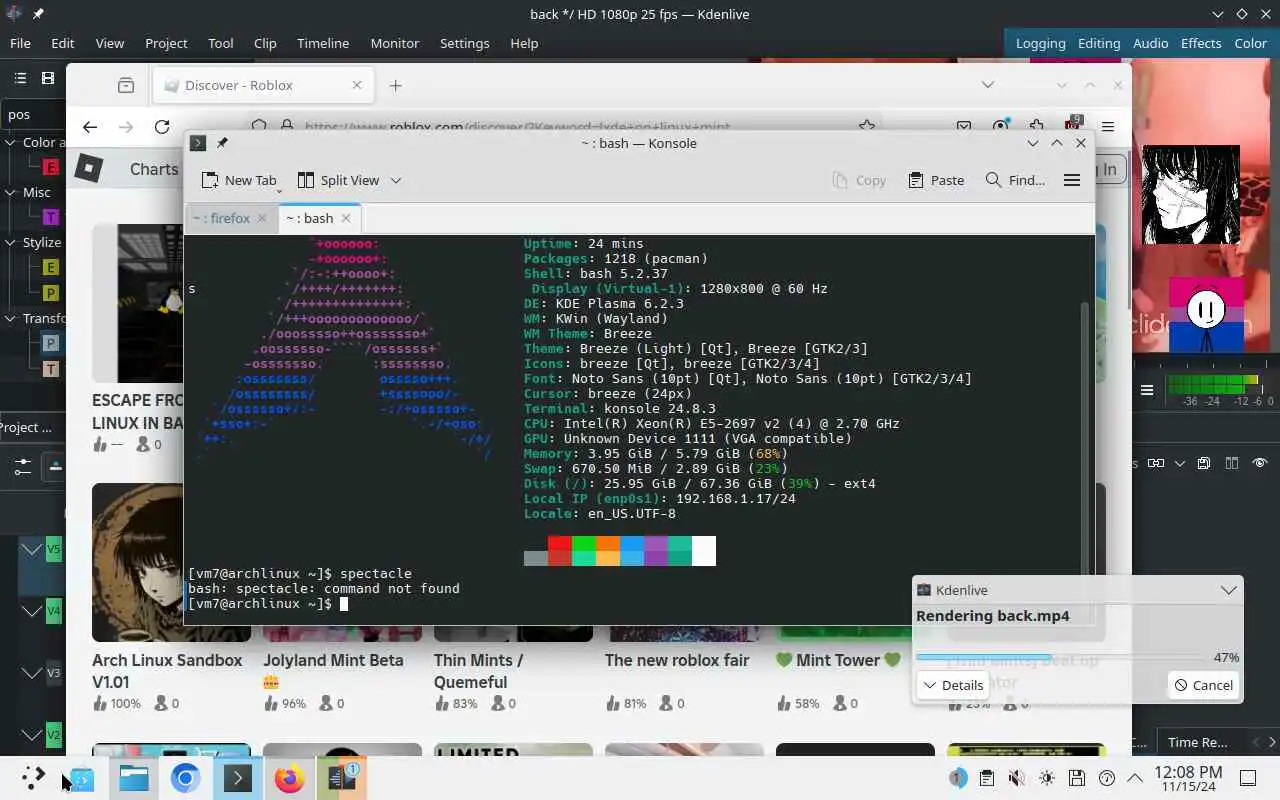This screenshot has width=1280, height=800.
Task: Click Konsole pin window icon
Action: [222, 143]
